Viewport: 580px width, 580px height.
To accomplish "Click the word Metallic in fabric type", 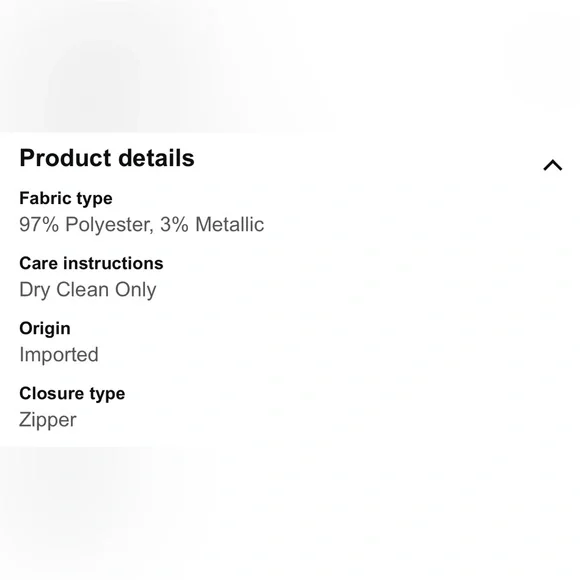I will [x=230, y=225].
